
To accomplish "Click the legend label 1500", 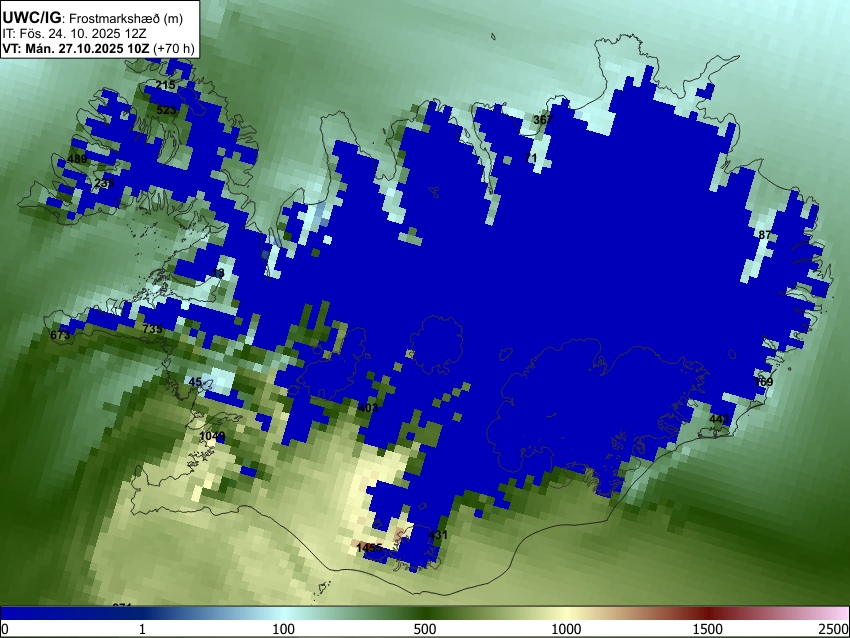I will click(708, 629).
